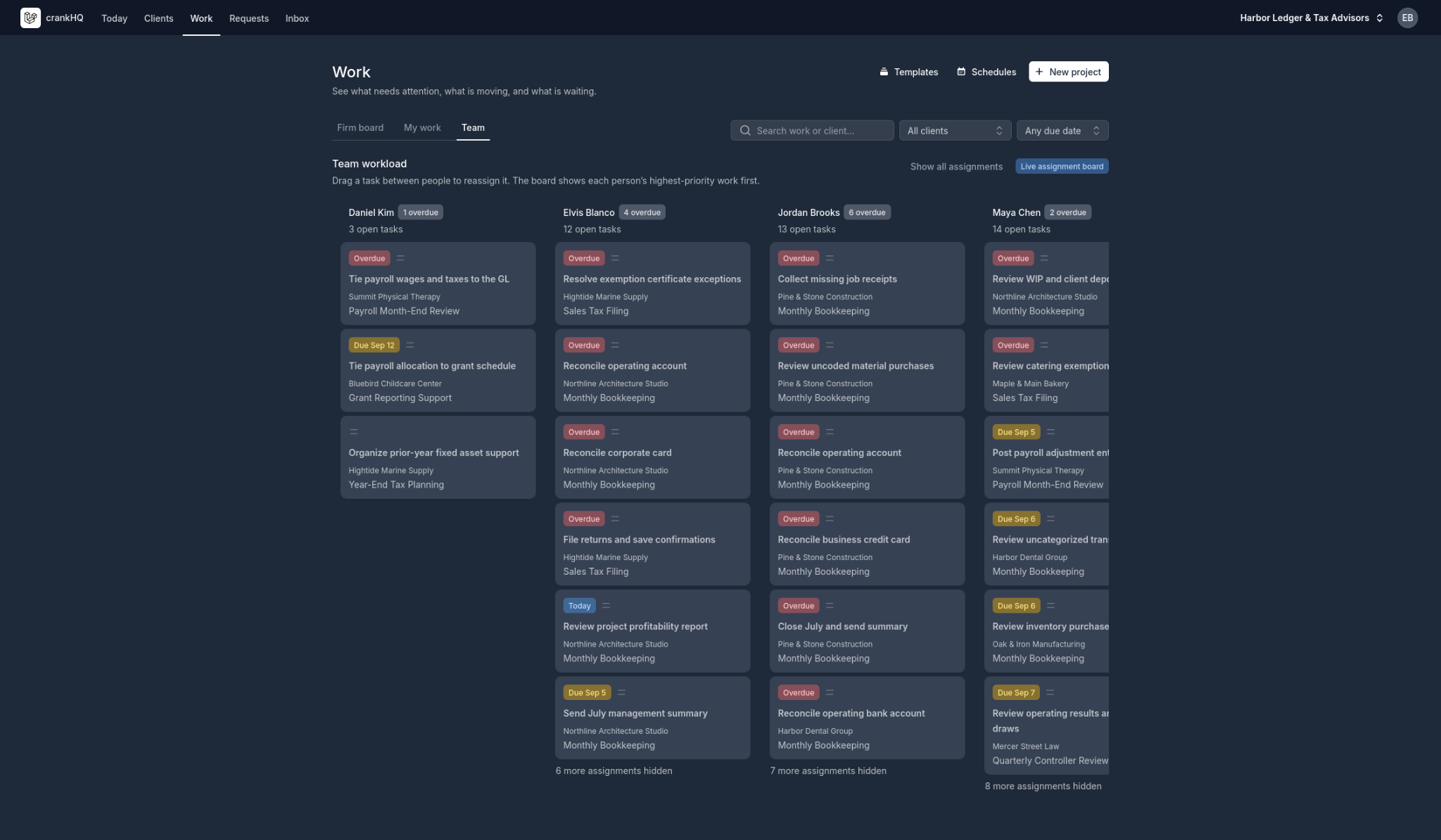Screen dimensions: 1441x840
Task: Switch to the Firm board tab
Action: 360,127
